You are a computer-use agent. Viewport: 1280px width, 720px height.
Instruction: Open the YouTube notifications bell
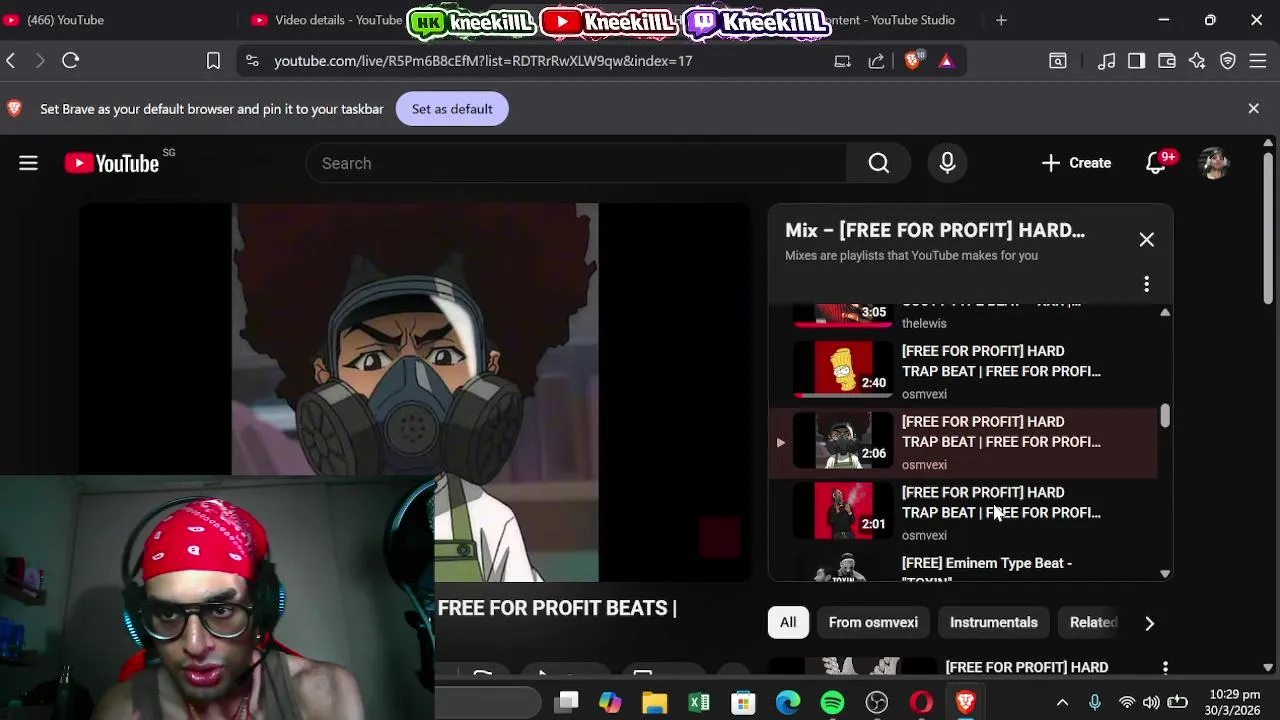1156,163
